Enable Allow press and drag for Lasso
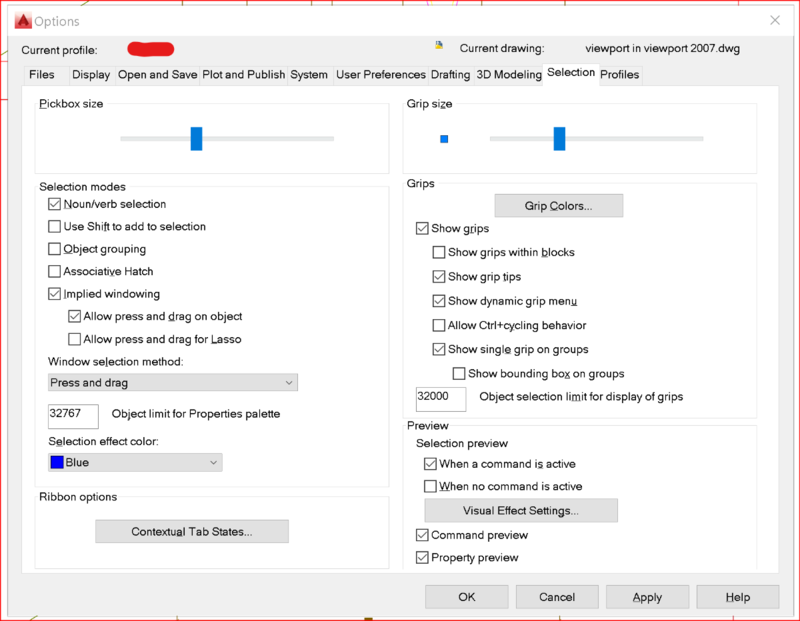Image resolution: width=800 pixels, height=621 pixels. 75,339
